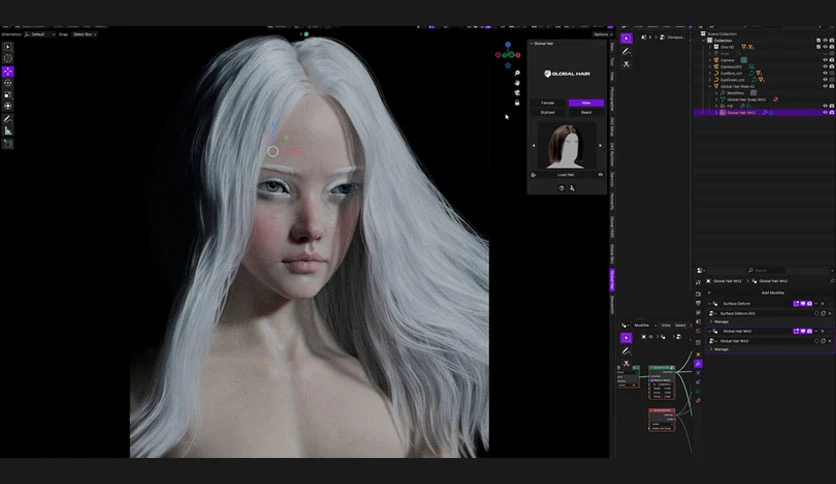836x484 pixels.
Task: Click the Add Modifier button
Action: [772, 293]
